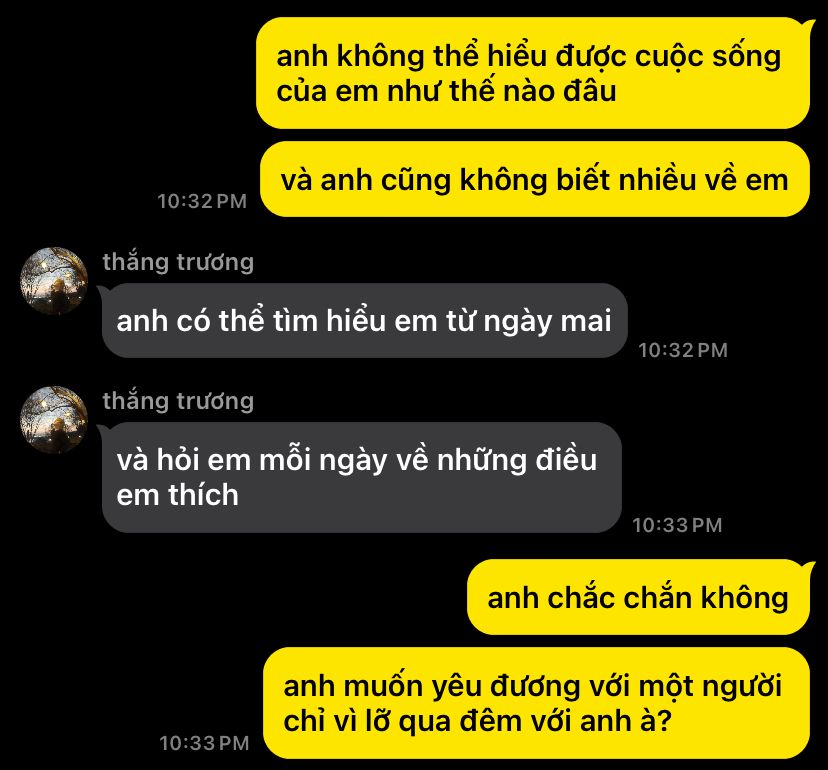828x770 pixels.
Task: Tap the yellow bubble 'anh chắc chắn không'
Action: [x=638, y=597]
